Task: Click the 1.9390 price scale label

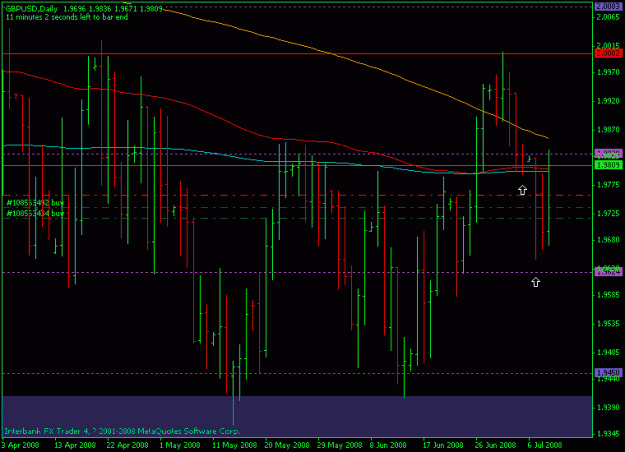Action: (608, 407)
